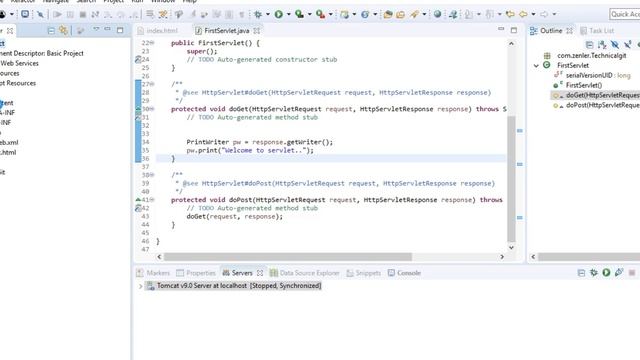Click the Collapse All icon in Outline toolbar
This screenshot has height=360, width=640.
(x=589, y=44)
